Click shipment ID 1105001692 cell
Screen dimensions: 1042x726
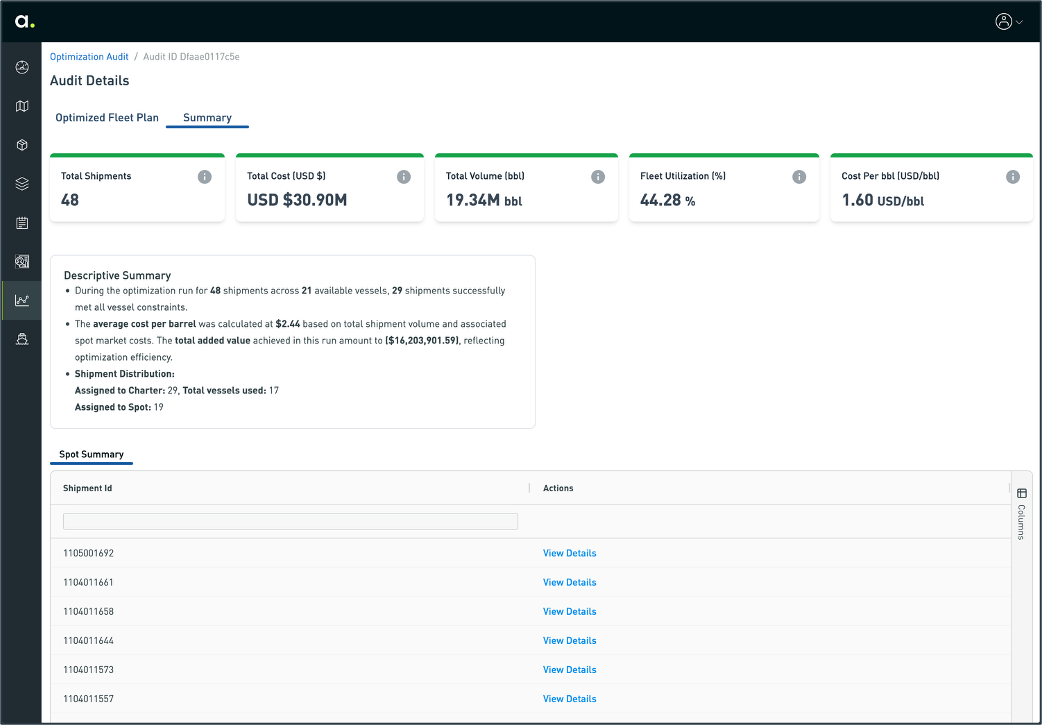coord(88,553)
